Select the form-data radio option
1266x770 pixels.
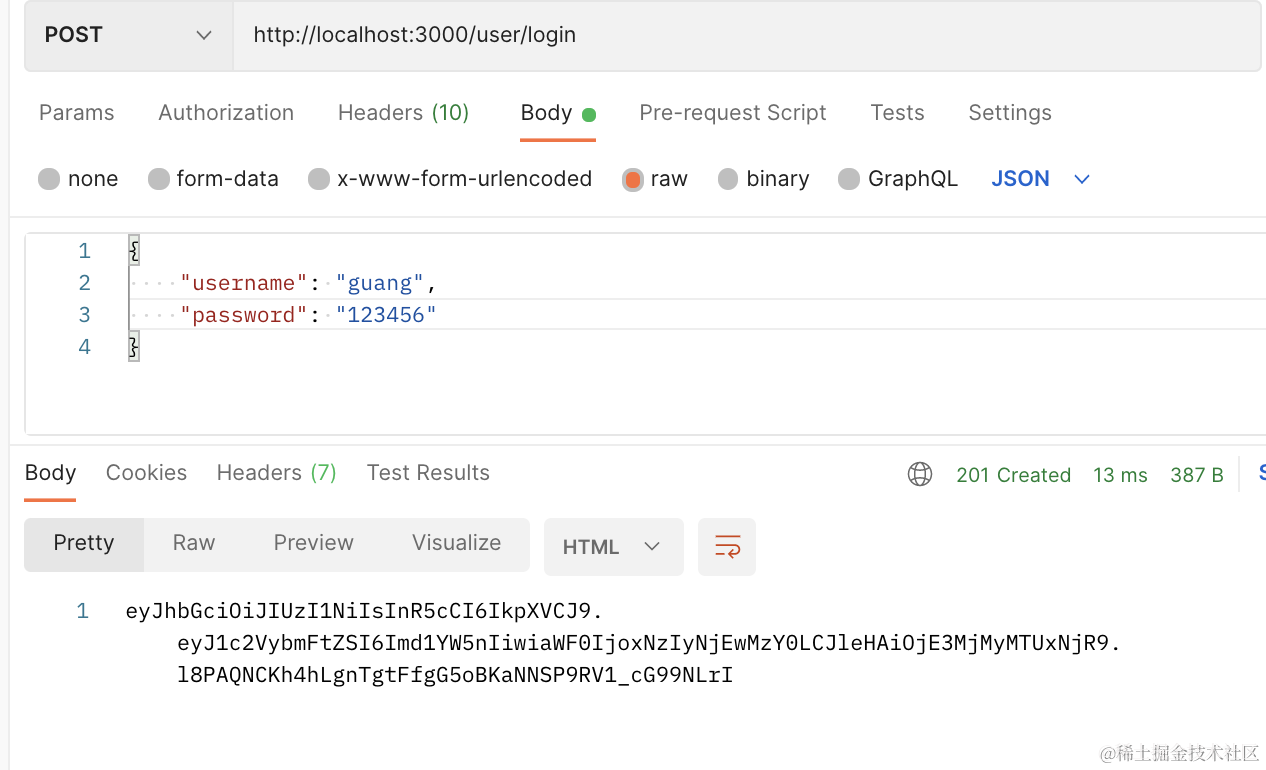(x=158, y=179)
